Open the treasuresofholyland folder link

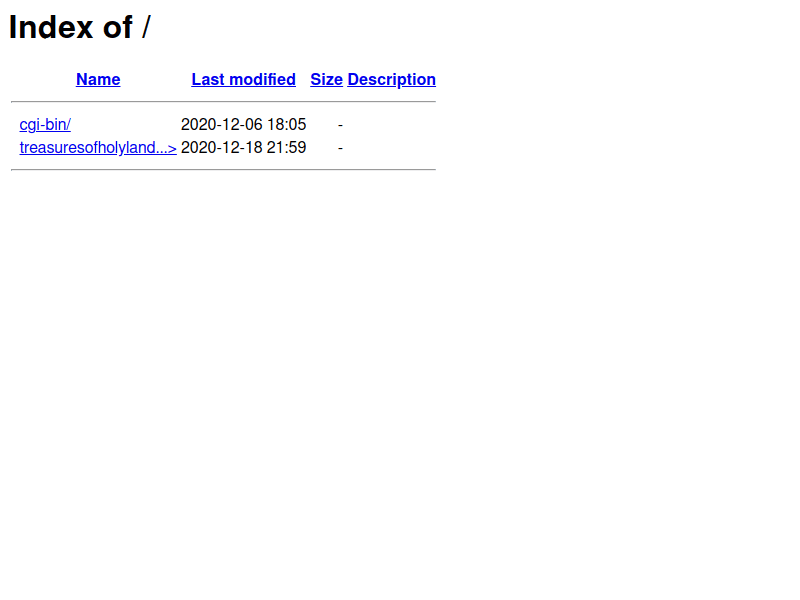[98, 147]
